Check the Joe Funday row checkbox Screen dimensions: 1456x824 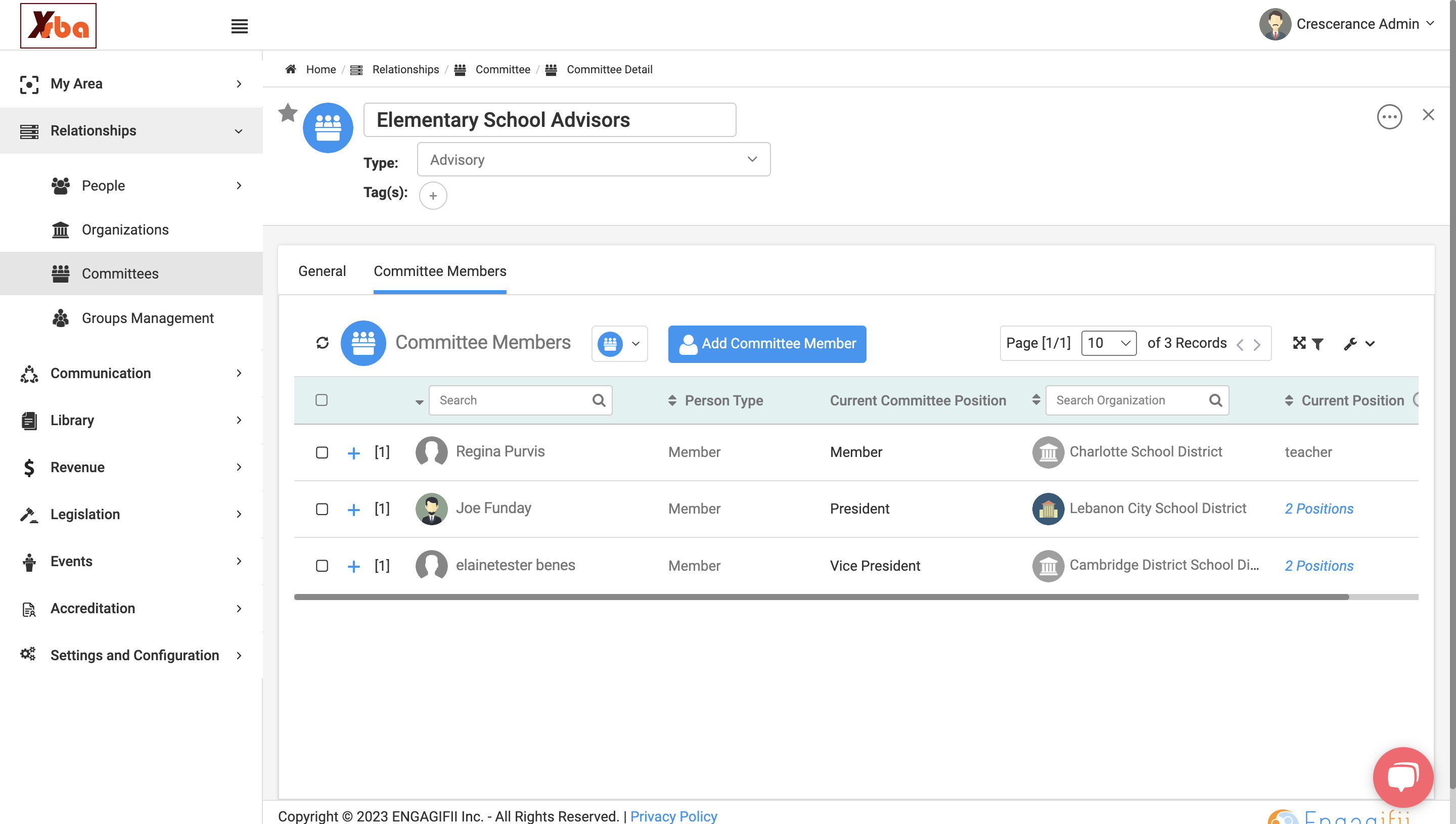click(322, 509)
